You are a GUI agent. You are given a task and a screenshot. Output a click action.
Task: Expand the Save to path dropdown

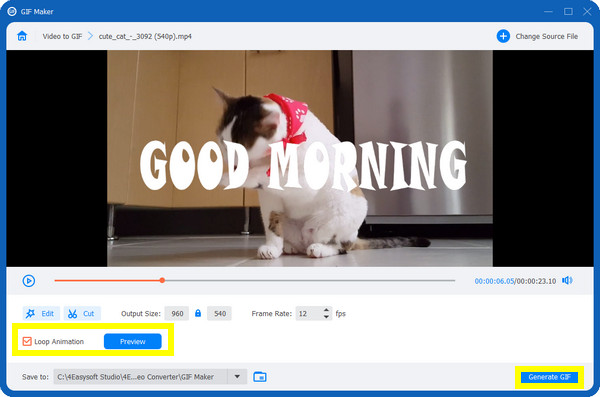point(237,377)
